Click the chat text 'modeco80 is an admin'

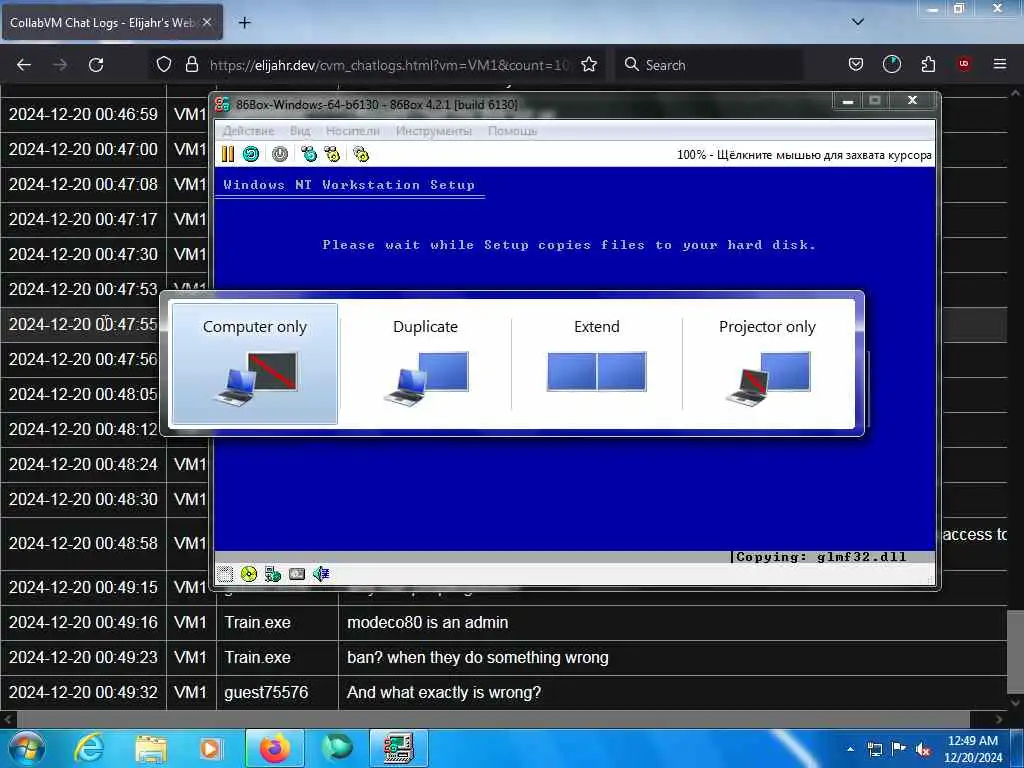(x=428, y=622)
